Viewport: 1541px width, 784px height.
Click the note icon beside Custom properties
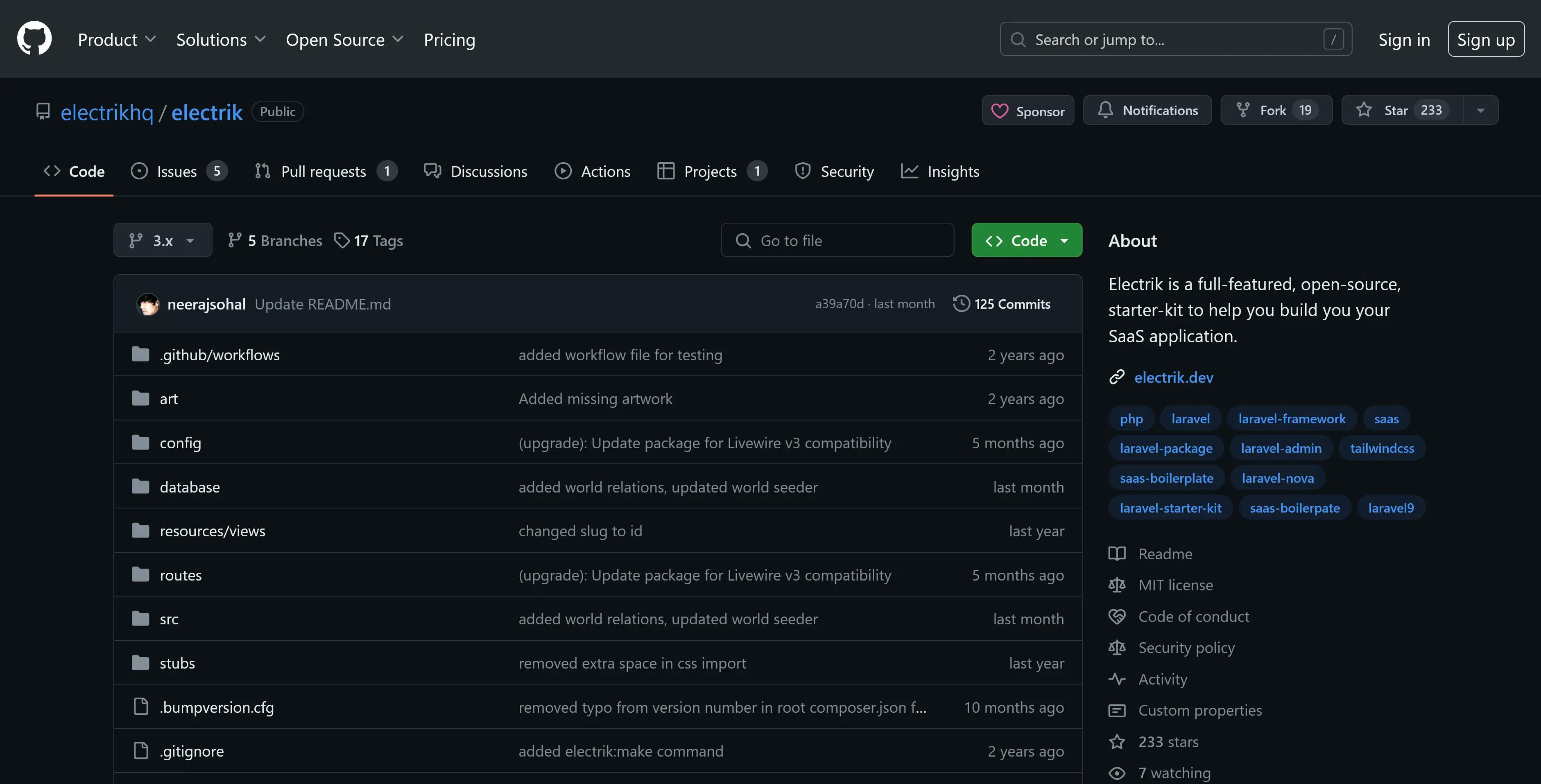pyautogui.click(x=1117, y=710)
